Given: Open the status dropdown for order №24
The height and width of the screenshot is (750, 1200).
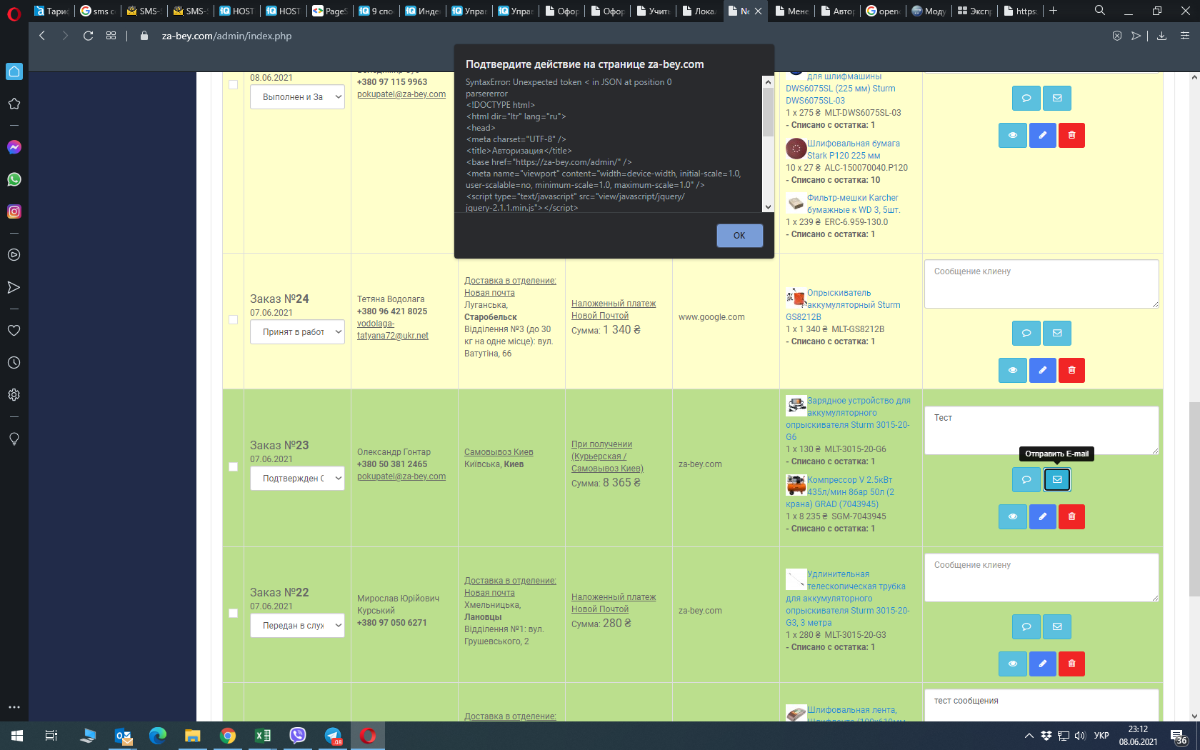Looking at the screenshot, I should click(297, 331).
